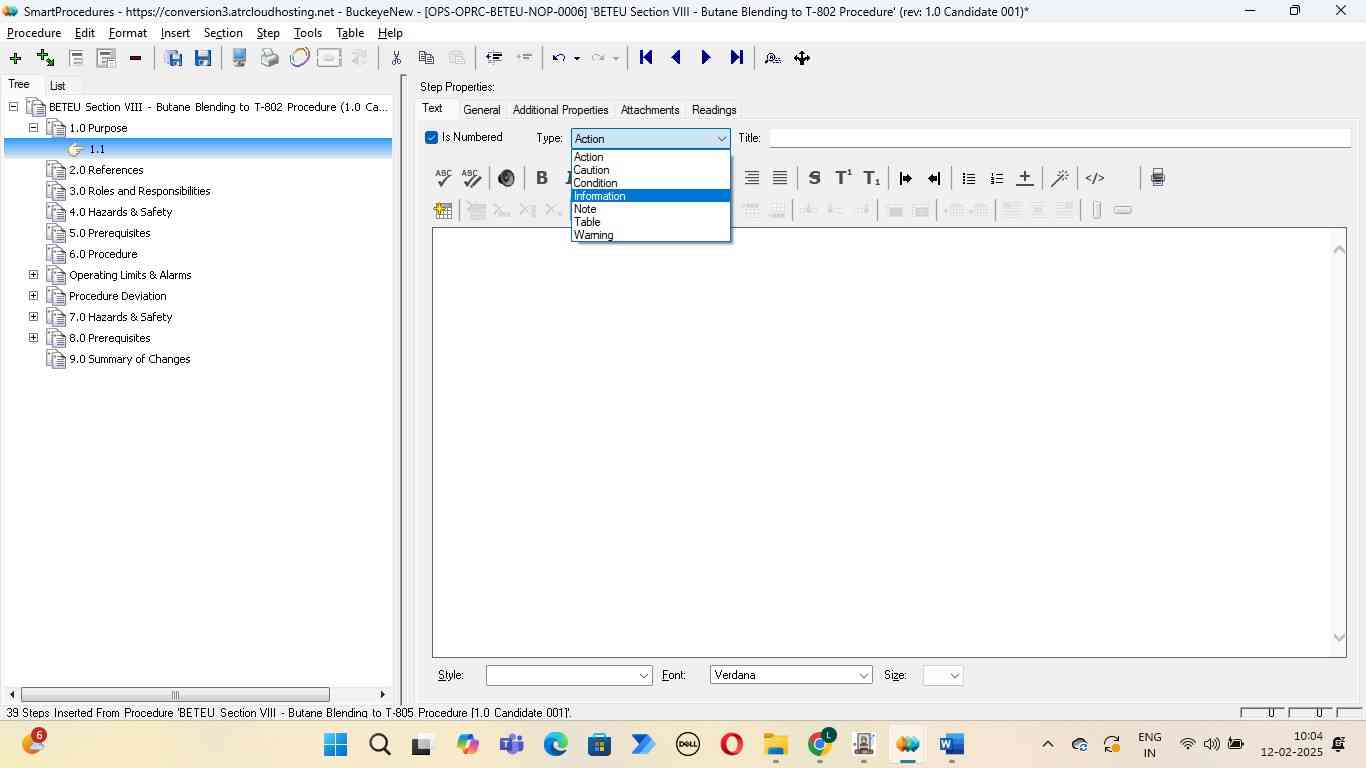This screenshot has height=768, width=1366.
Task: Click the print icon in editor toolbar
Action: 1157,178
